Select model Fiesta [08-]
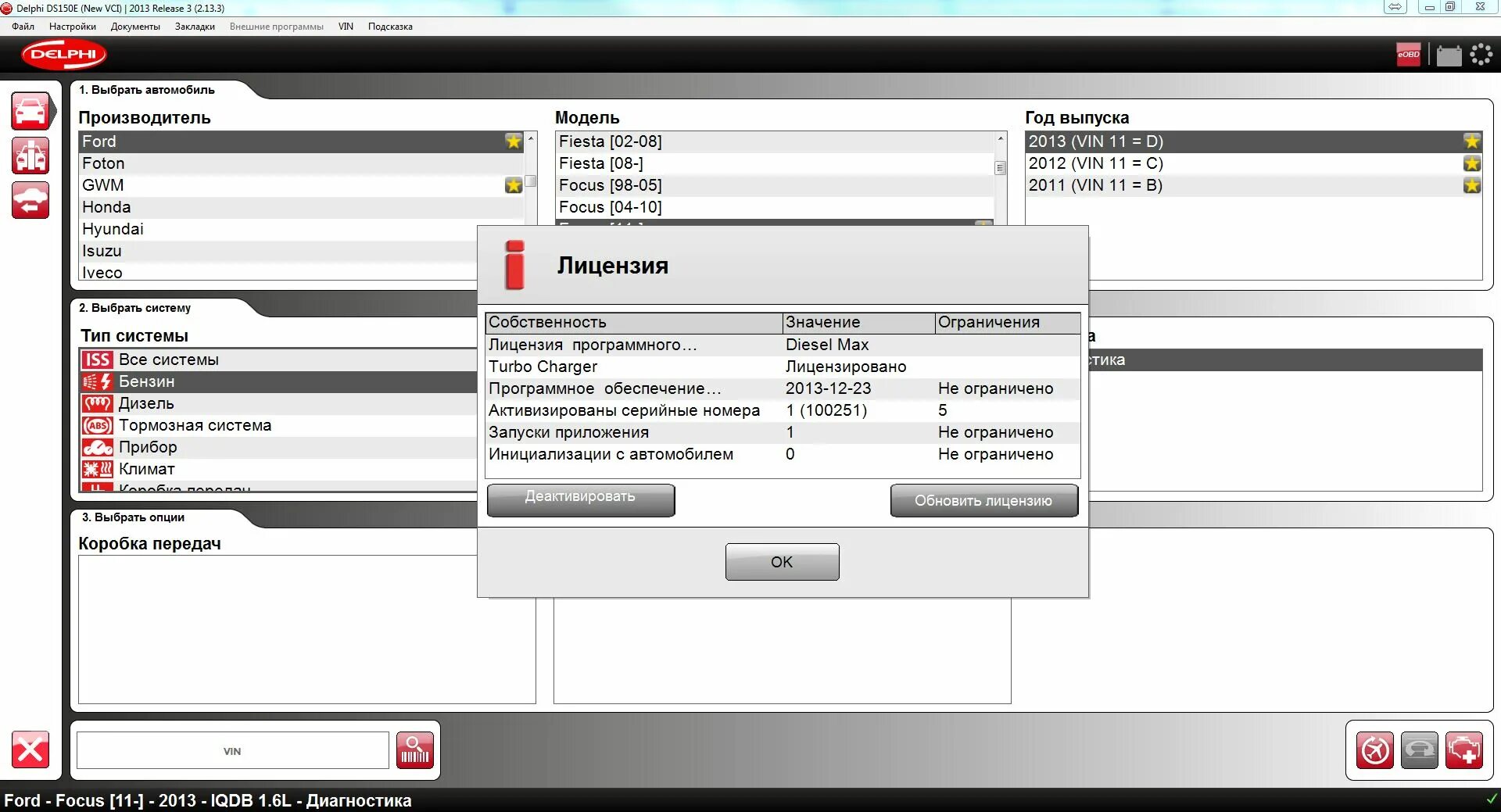The width and height of the screenshot is (1501, 812). (x=775, y=163)
